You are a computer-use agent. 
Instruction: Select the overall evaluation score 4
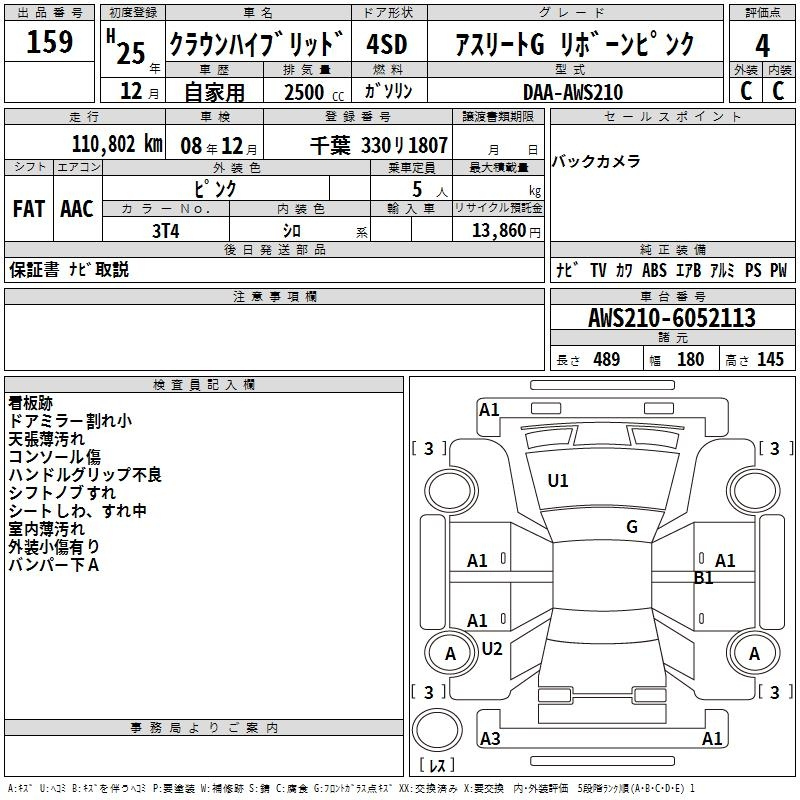(x=762, y=44)
